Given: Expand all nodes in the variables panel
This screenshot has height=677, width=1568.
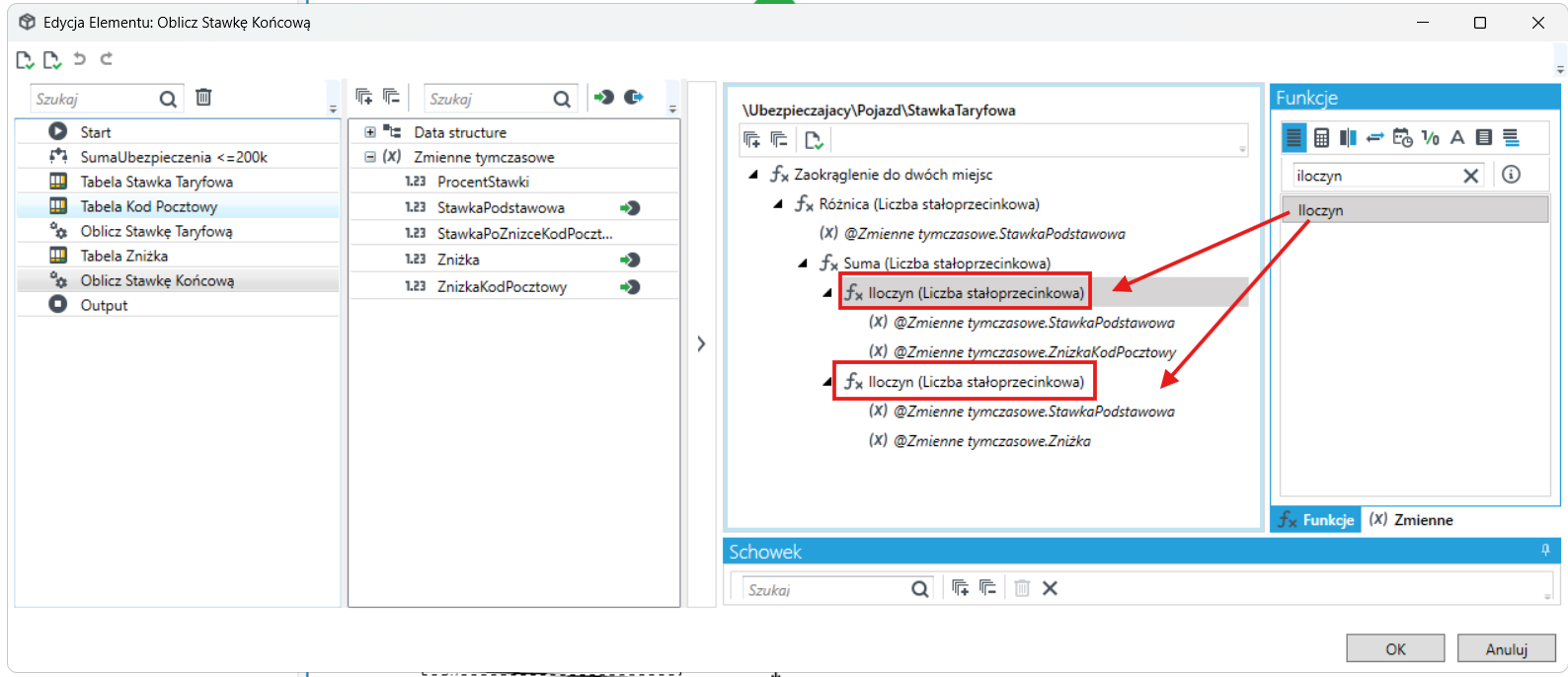Looking at the screenshot, I should point(364,97).
